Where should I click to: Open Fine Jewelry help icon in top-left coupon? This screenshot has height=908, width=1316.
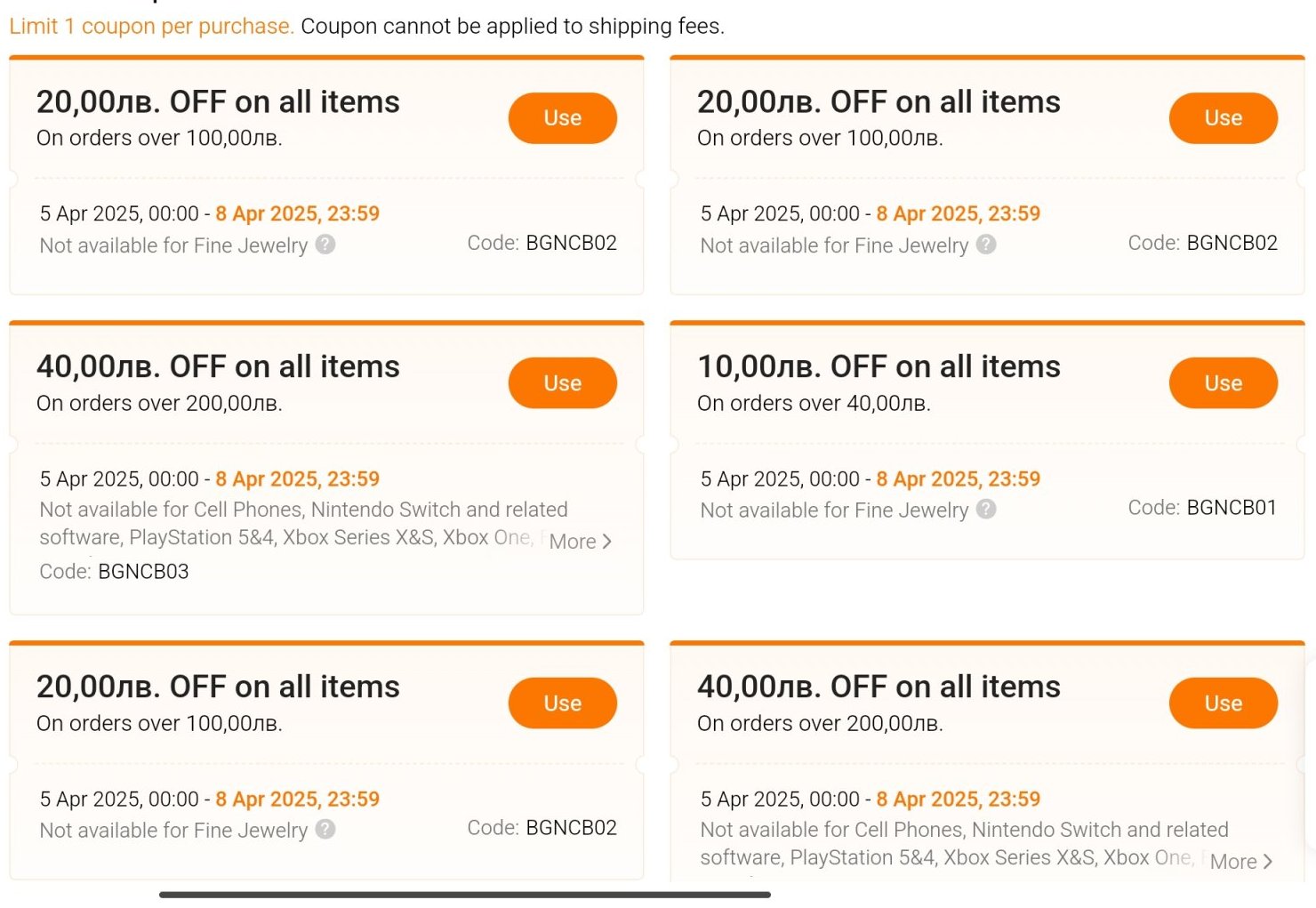click(x=325, y=245)
